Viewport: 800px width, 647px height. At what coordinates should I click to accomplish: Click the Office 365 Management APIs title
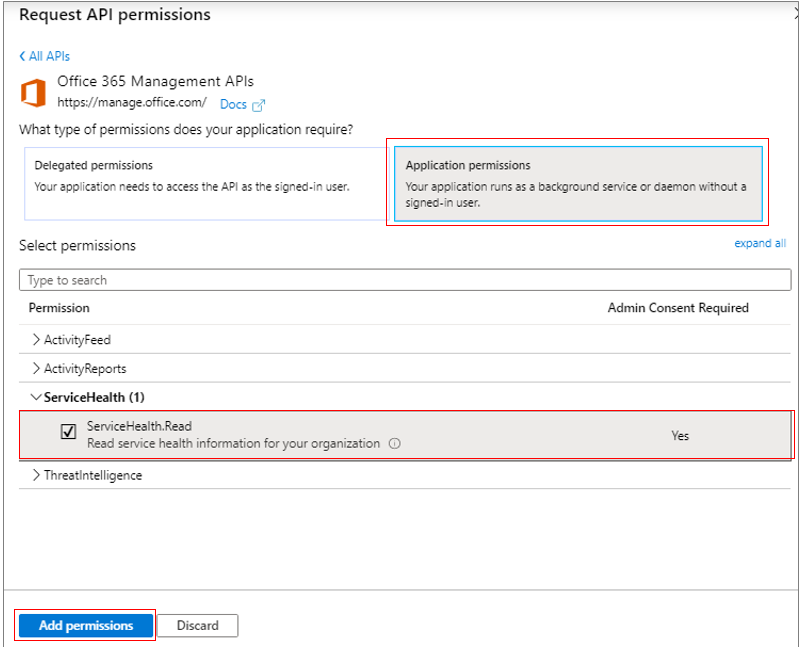click(155, 81)
